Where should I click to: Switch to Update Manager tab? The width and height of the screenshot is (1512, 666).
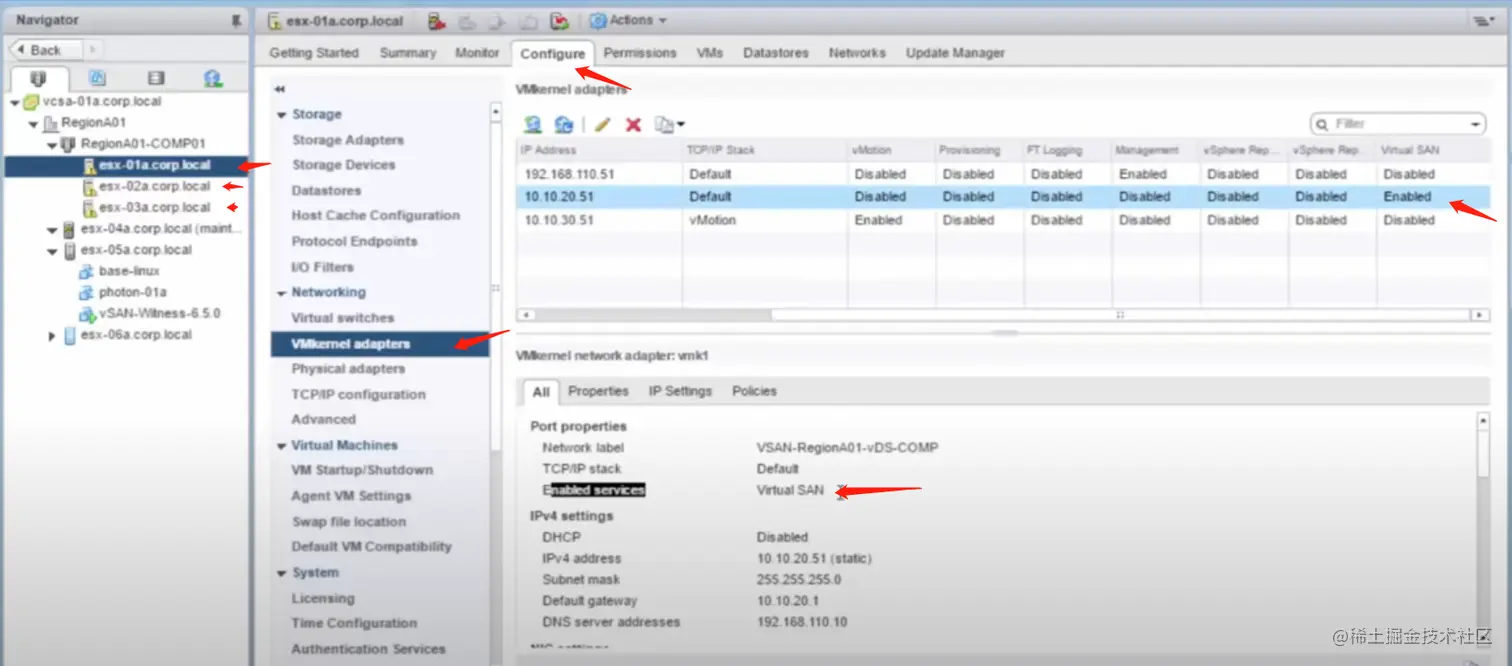[x=955, y=53]
